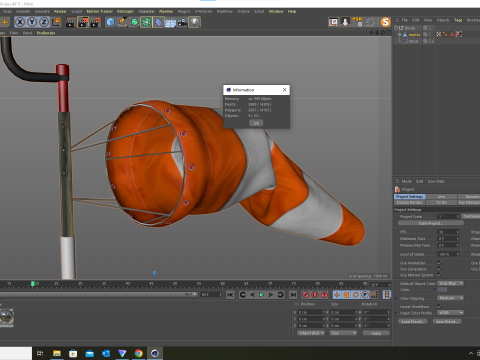The image size is (480, 360).
Task: Toggle layer box of Wind object
Action: pos(426,41)
